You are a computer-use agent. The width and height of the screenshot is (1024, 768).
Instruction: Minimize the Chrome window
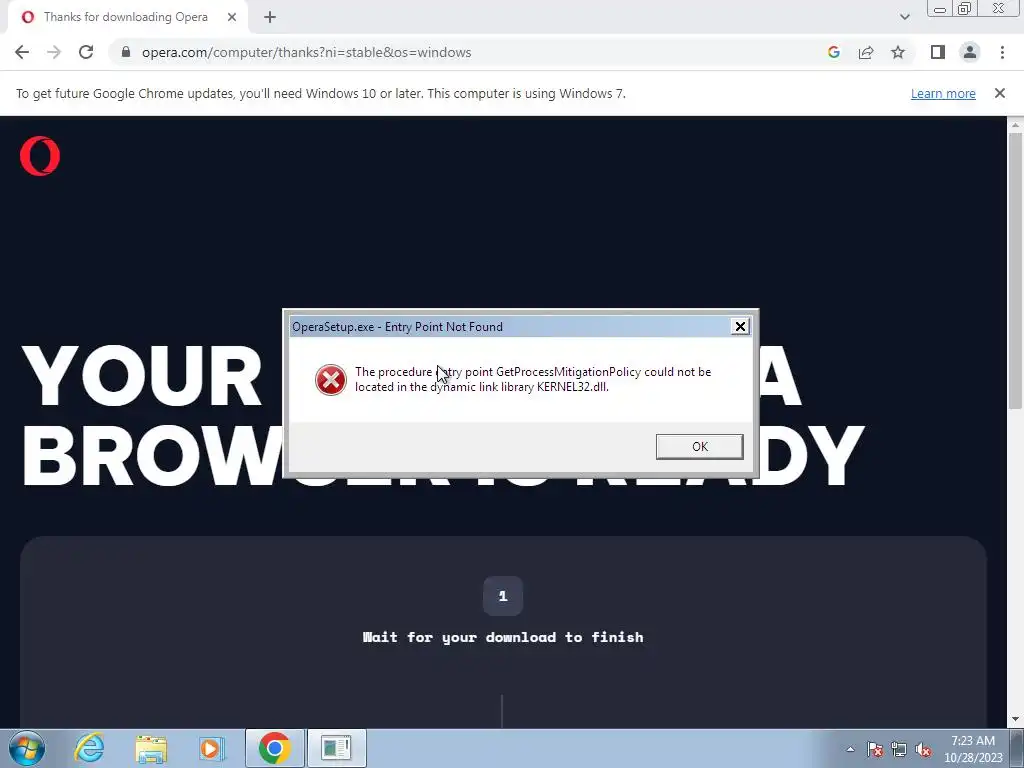940,8
